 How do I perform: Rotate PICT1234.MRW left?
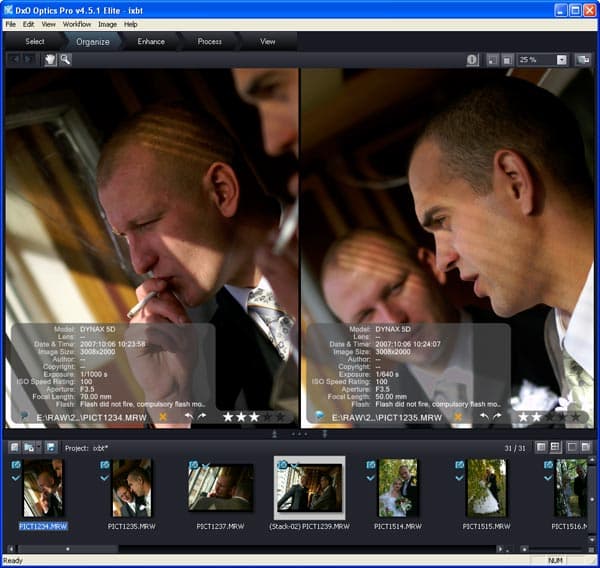point(189,416)
